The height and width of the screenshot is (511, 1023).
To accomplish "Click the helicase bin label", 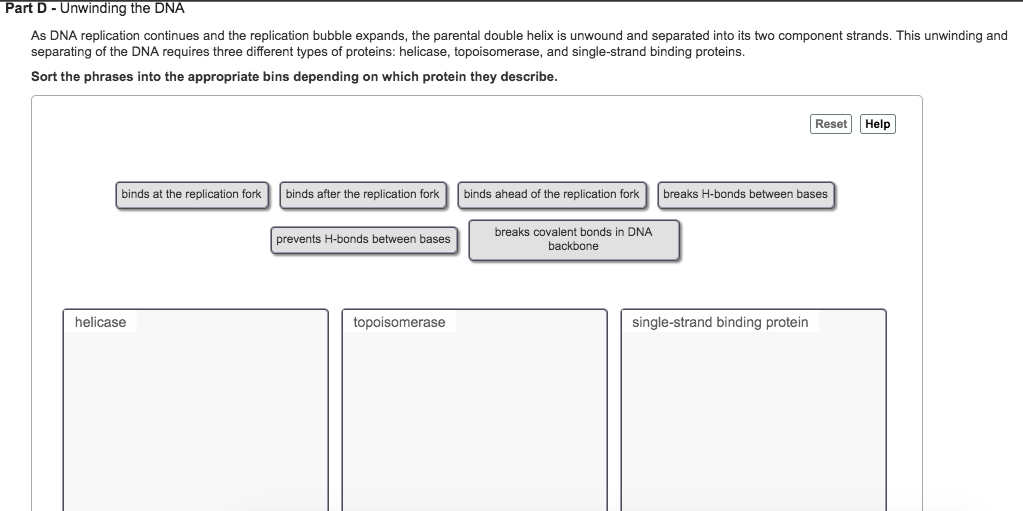I will (100, 322).
